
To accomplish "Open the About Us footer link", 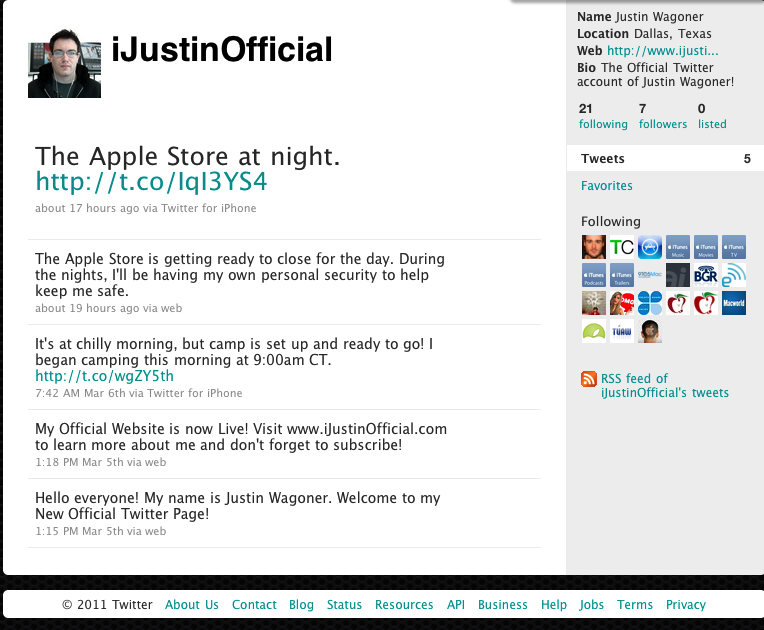I will (191, 605).
